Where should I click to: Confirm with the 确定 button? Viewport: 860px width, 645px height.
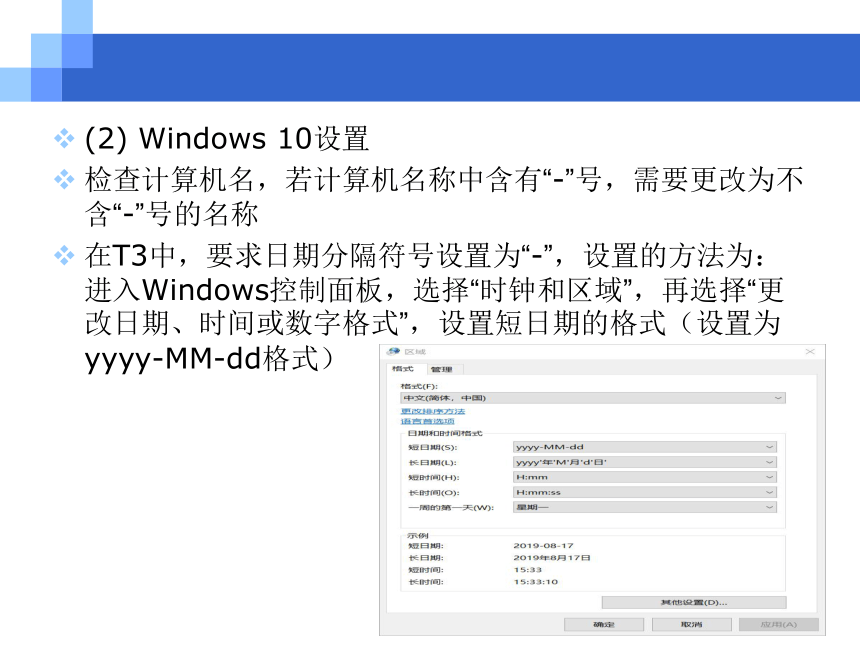(604, 625)
